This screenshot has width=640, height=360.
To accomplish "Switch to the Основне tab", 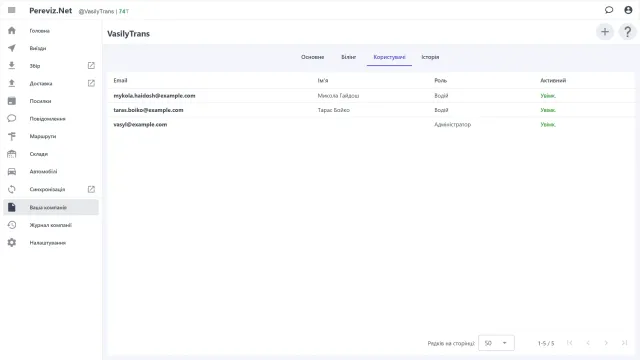I will (x=313, y=57).
